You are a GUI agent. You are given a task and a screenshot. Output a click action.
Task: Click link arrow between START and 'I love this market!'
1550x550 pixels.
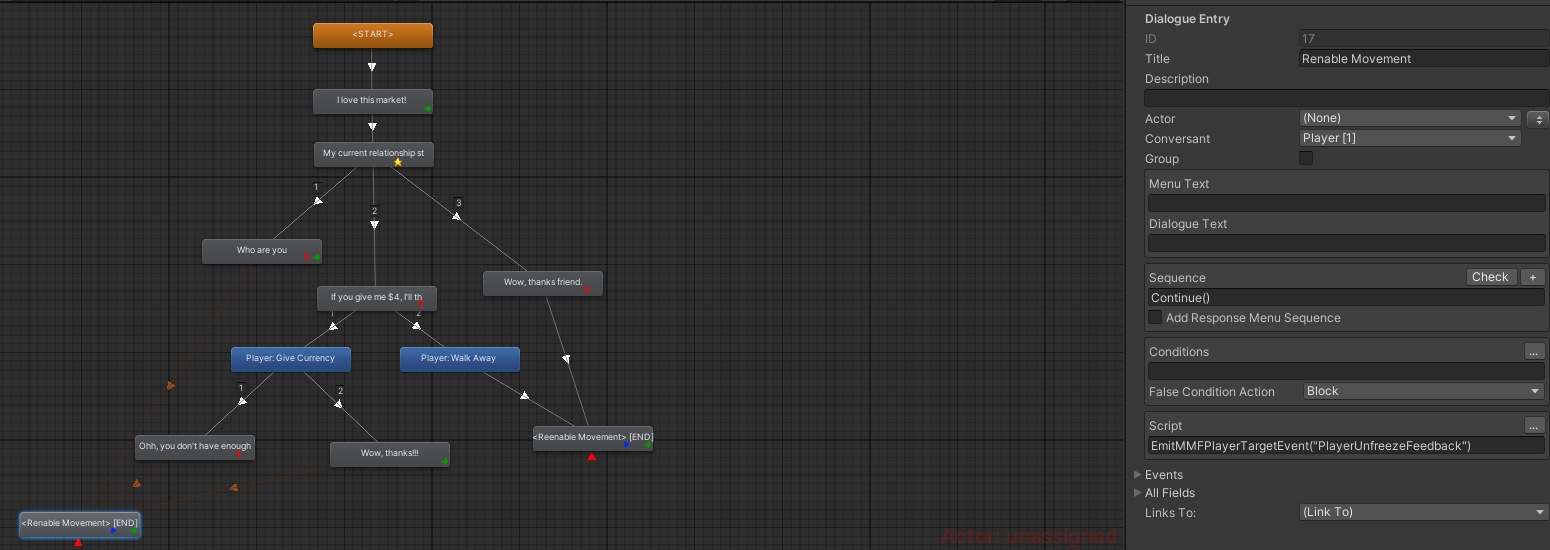[x=372, y=67]
